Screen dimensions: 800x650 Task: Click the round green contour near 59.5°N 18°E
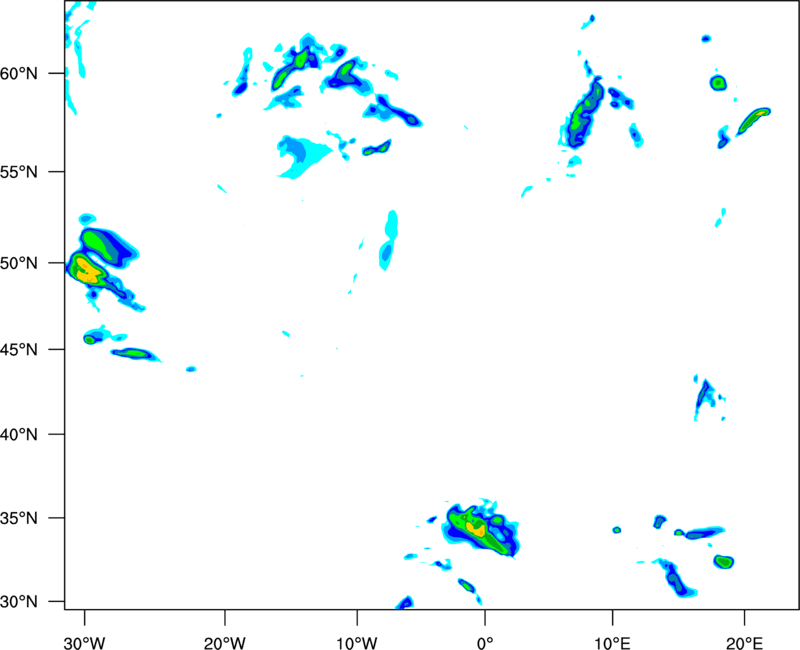718,83
